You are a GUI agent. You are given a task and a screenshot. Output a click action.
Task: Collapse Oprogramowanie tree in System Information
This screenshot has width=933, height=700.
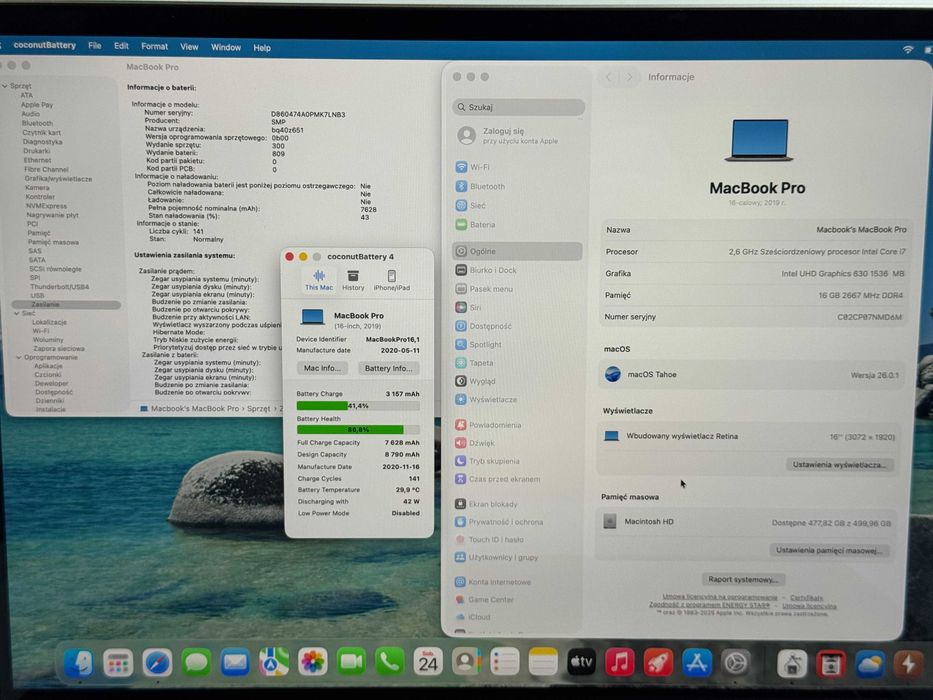pos(18,358)
